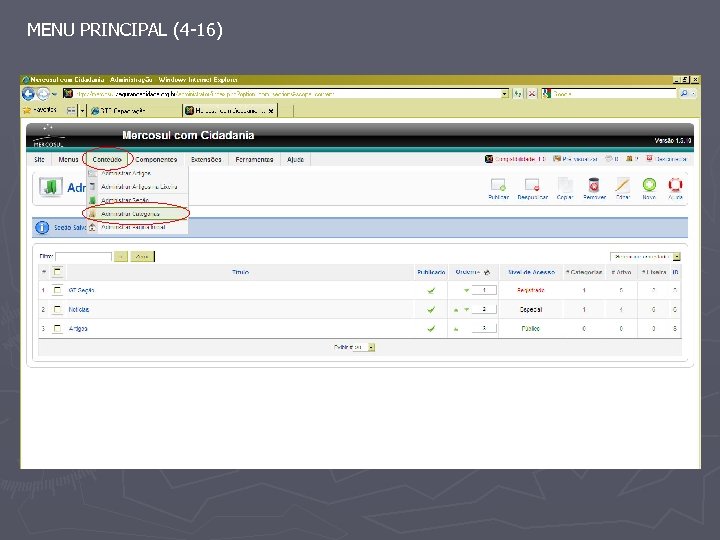Click the red stop loading icon
This screenshot has width=720, height=540.
pos(532,94)
